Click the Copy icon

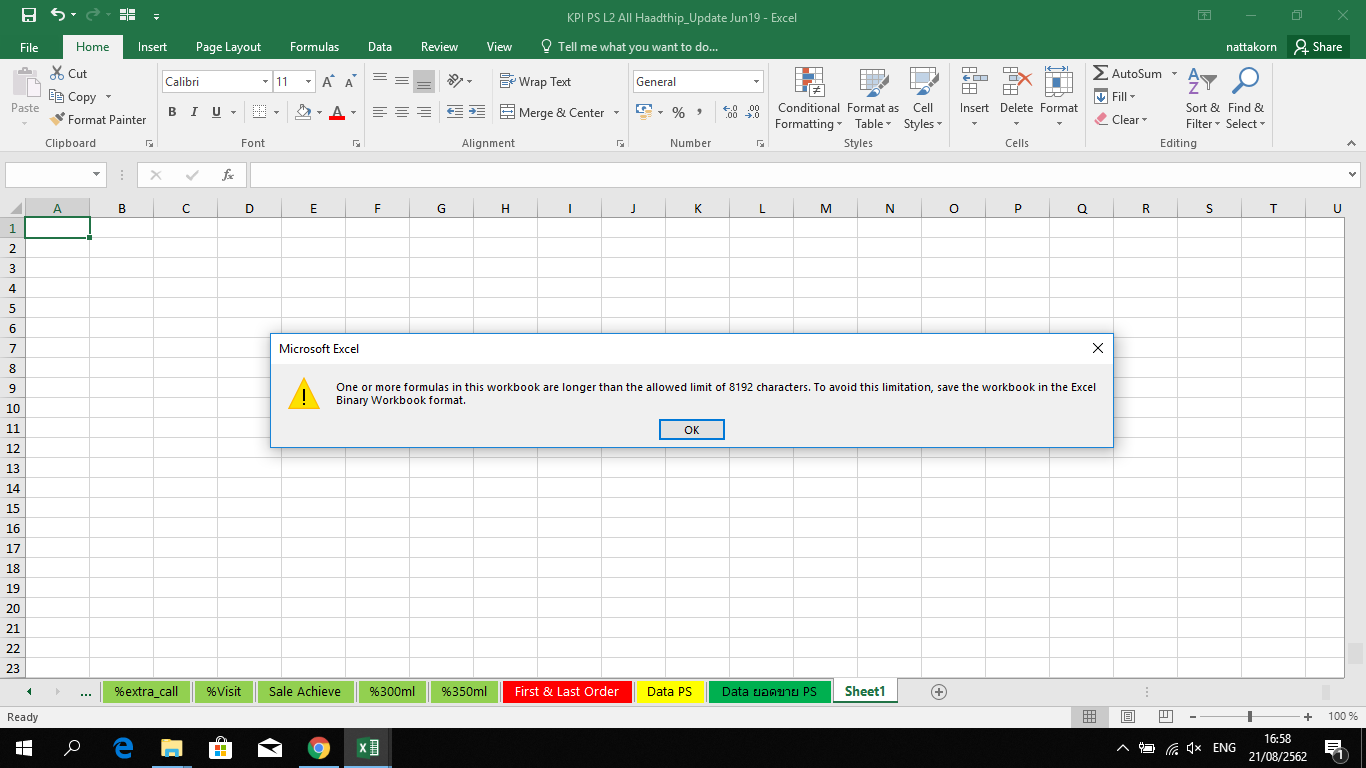click(57, 96)
